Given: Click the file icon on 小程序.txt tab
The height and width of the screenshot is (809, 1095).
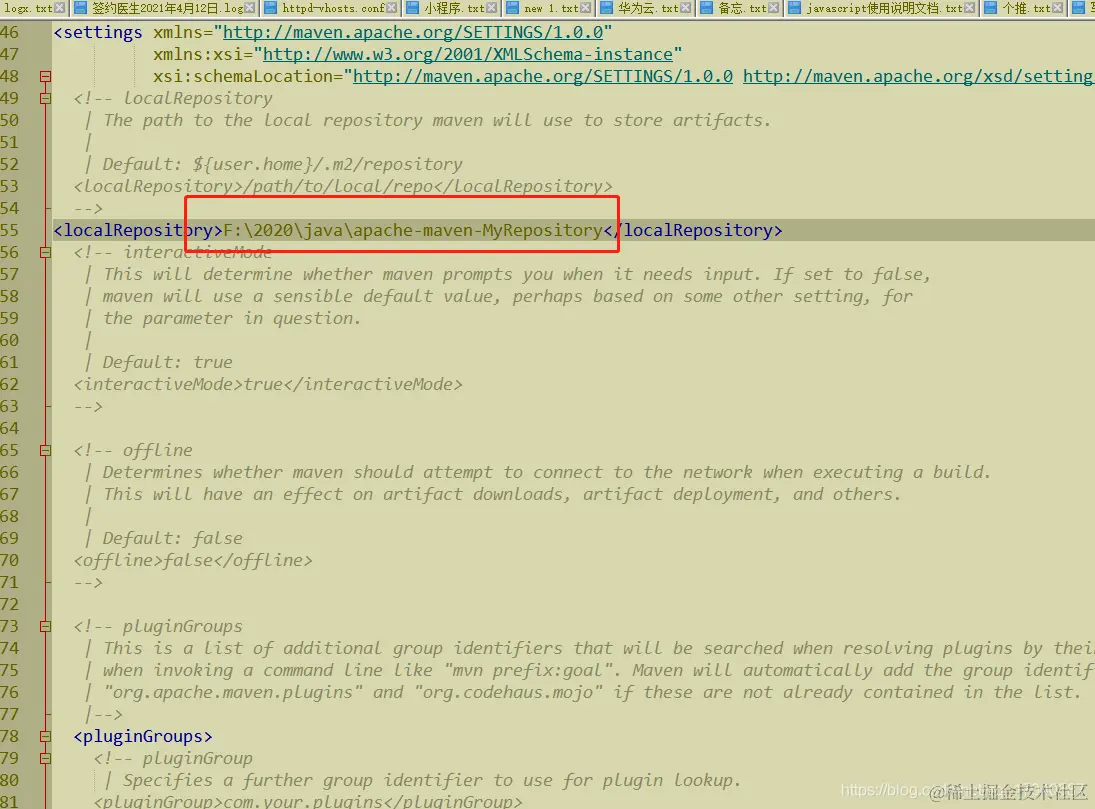Looking at the screenshot, I should (x=413, y=8).
